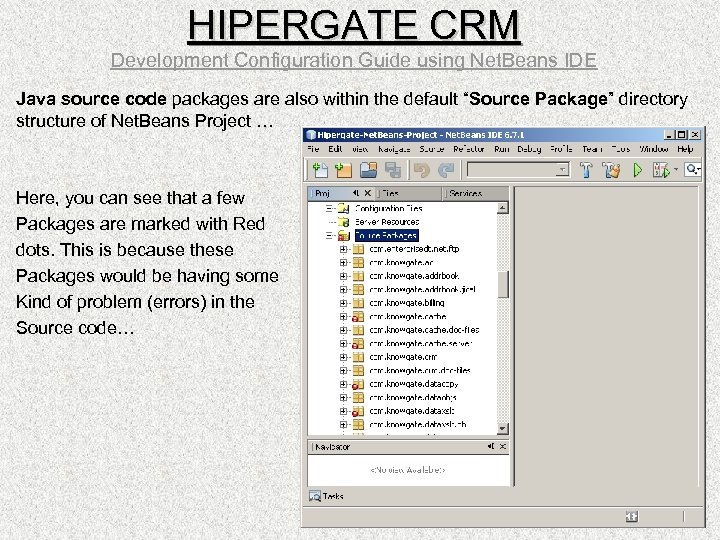Open the Debug menu
Viewport: 720px width, 540px height.
(x=529, y=149)
